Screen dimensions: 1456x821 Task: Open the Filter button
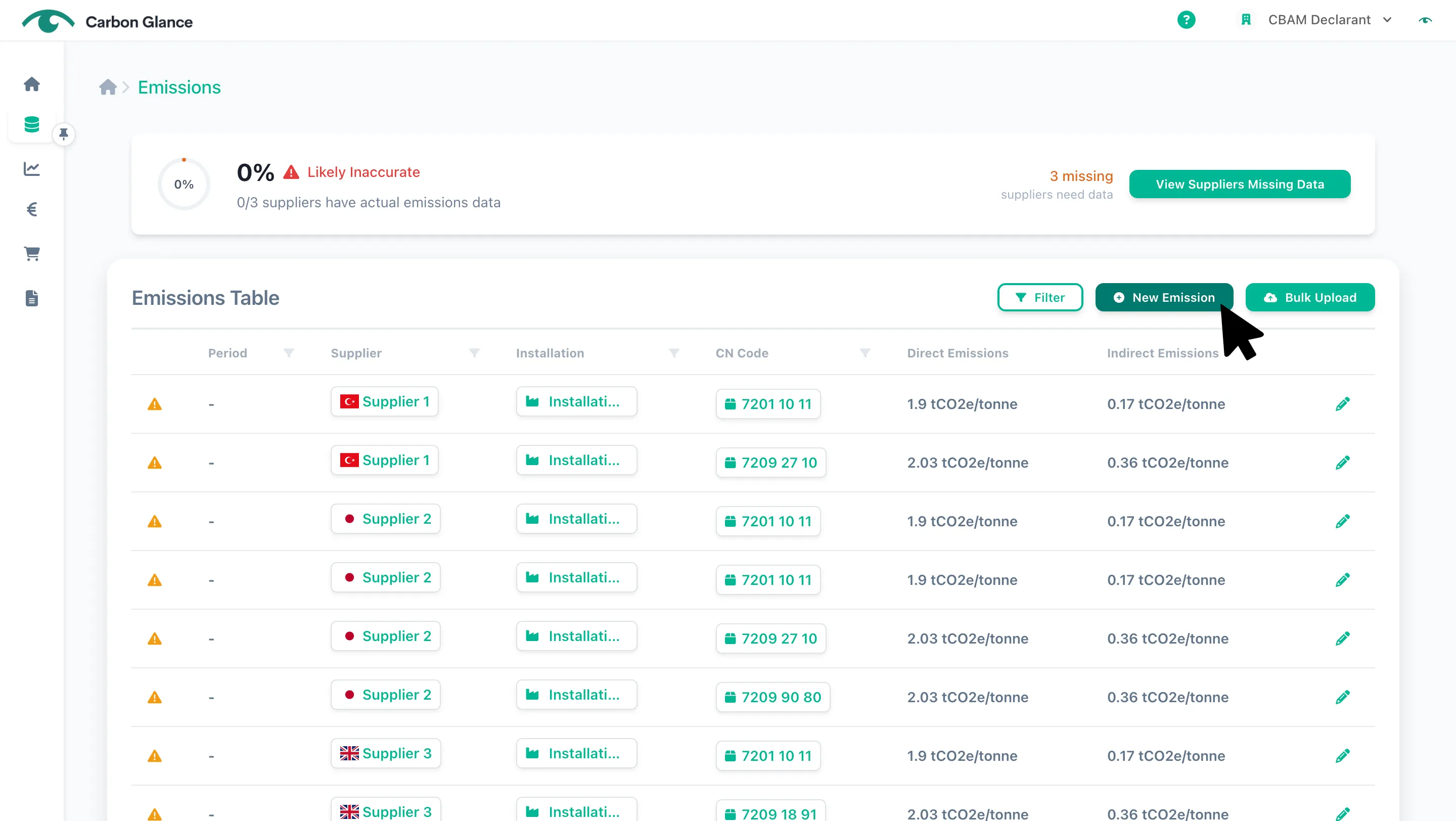(1040, 297)
